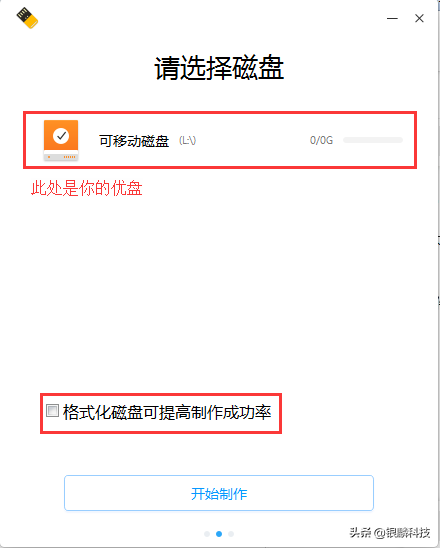Click empty space right of the L: drive letter
Viewport: 440px width, 548px height.
pyautogui.click(x=252, y=140)
